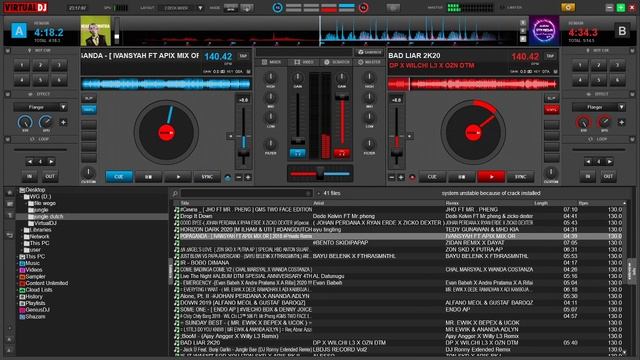This screenshot has width=640, height=360.
Task: Extend deck A loop with right arrow
Action: pos(51,162)
